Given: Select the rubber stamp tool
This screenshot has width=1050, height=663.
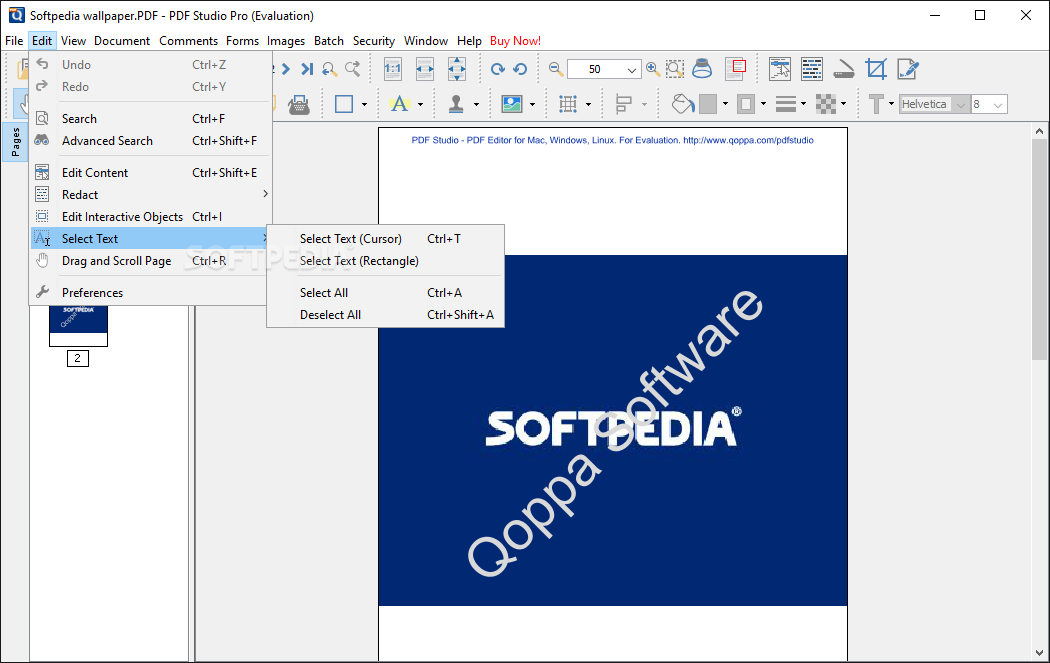Looking at the screenshot, I should [456, 104].
